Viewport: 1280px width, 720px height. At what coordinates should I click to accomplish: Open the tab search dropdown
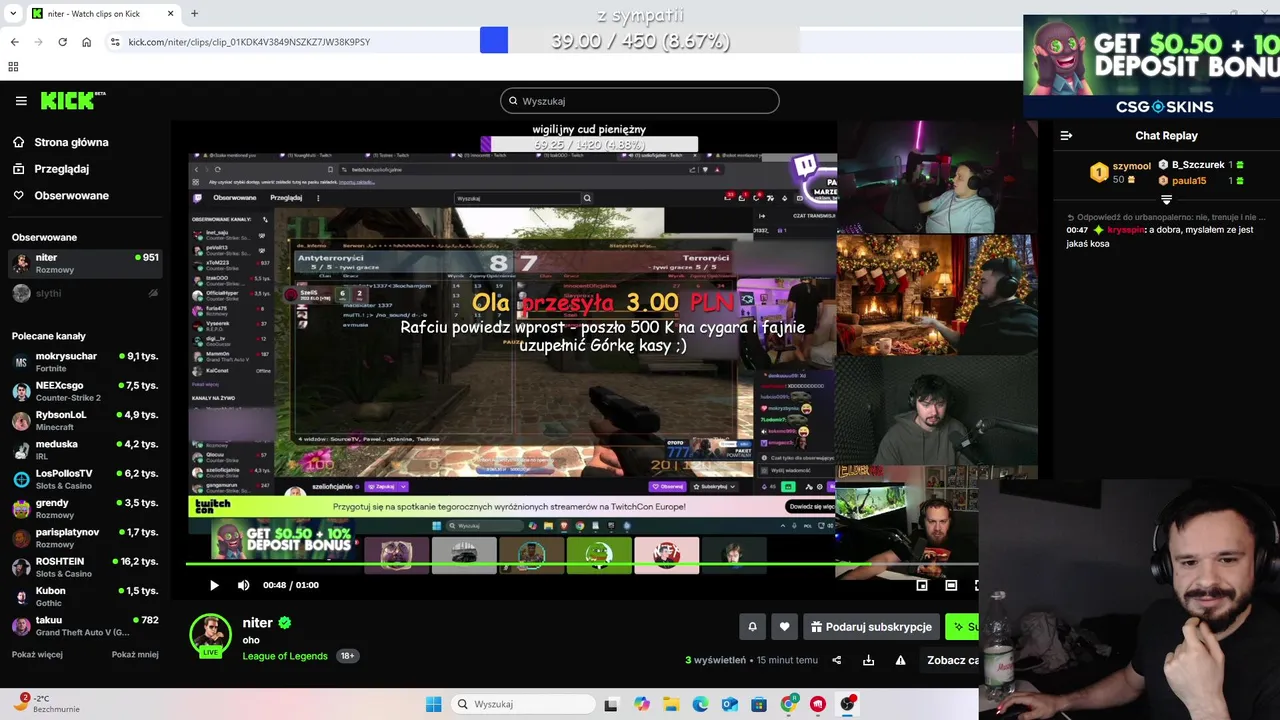14,14
